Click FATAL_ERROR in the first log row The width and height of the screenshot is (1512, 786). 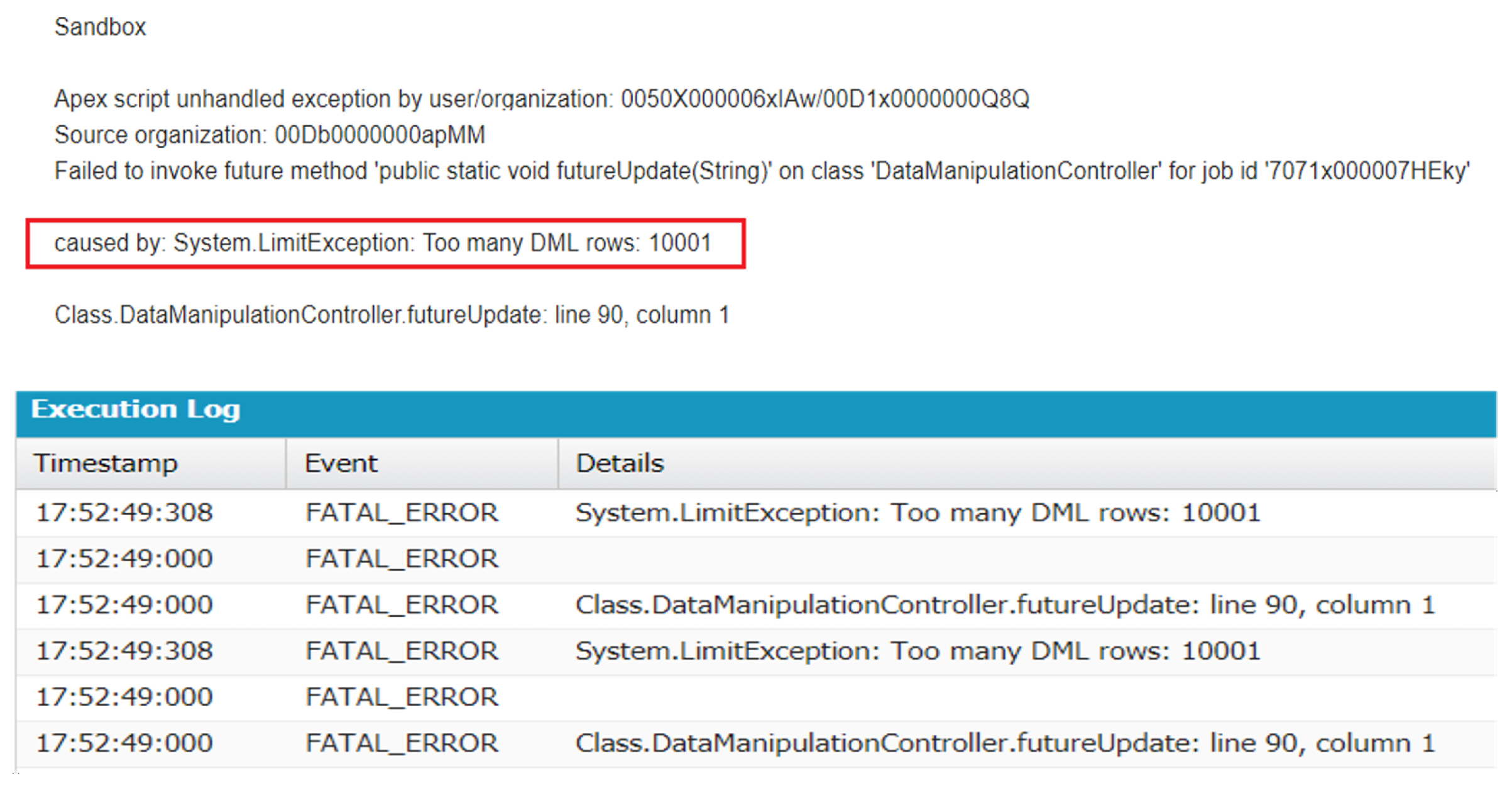coord(402,513)
